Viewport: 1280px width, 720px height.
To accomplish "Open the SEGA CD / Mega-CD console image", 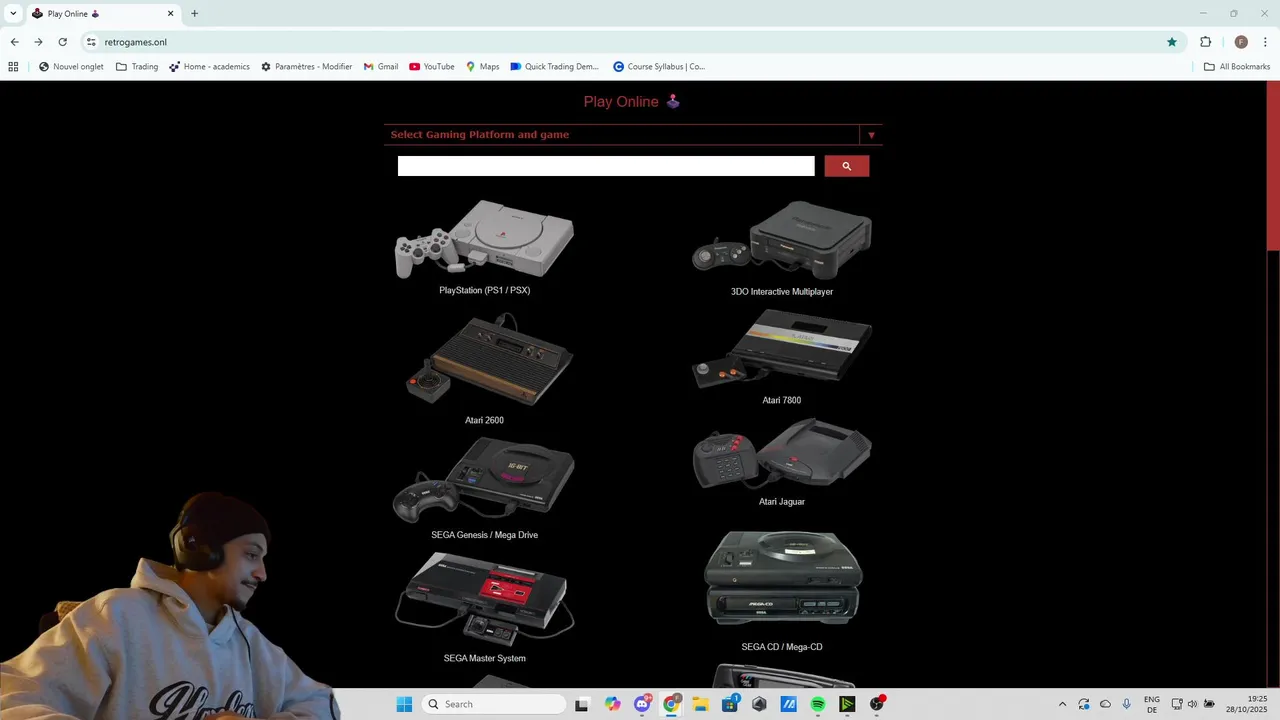I will 782,580.
